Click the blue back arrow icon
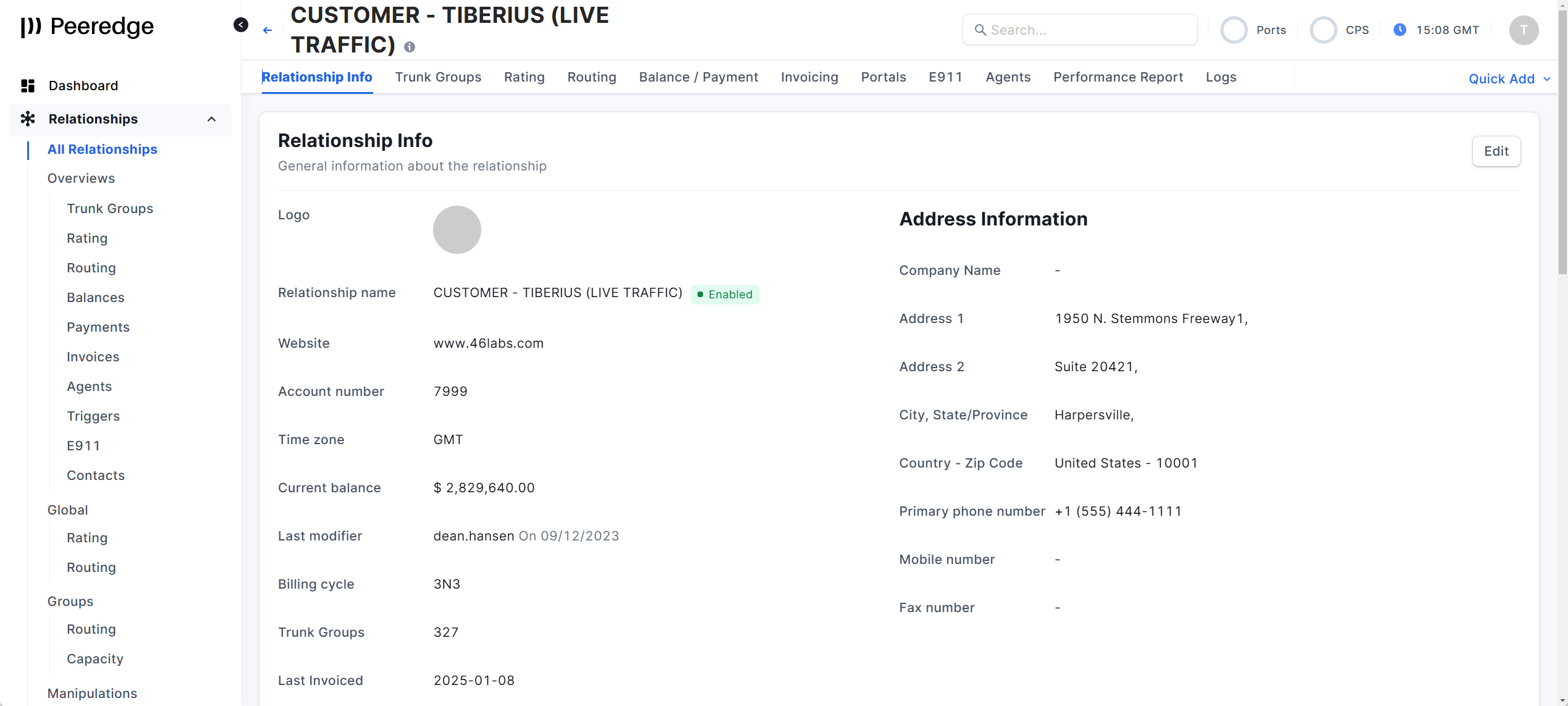 coord(268,30)
